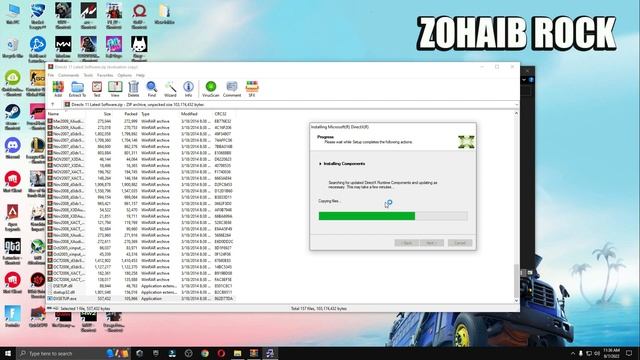Open the Discord desktop shortcut
Screen dimensions: 640x360
click(x=13, y=149)
